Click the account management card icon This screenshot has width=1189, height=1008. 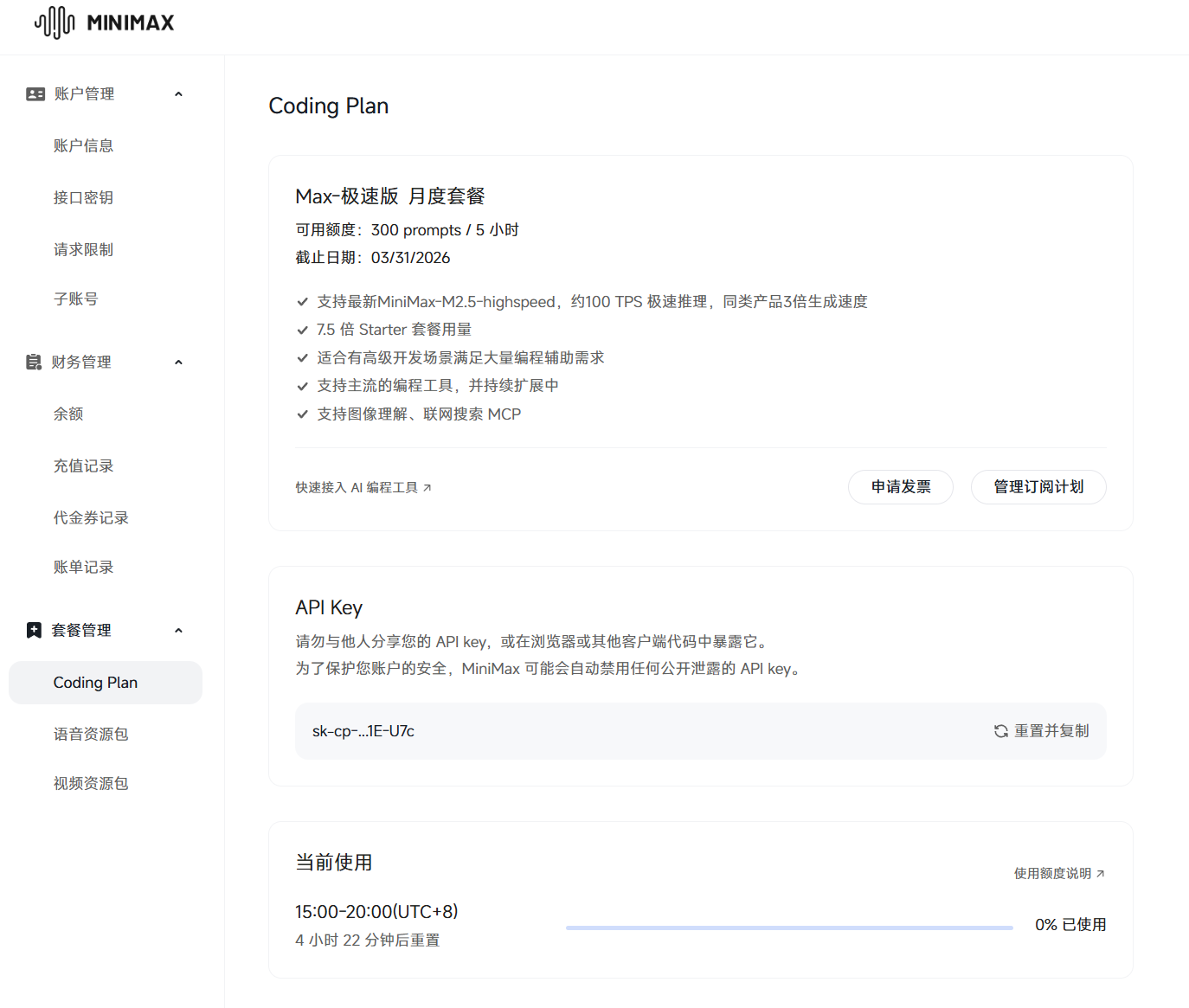[x=35, y=94]
